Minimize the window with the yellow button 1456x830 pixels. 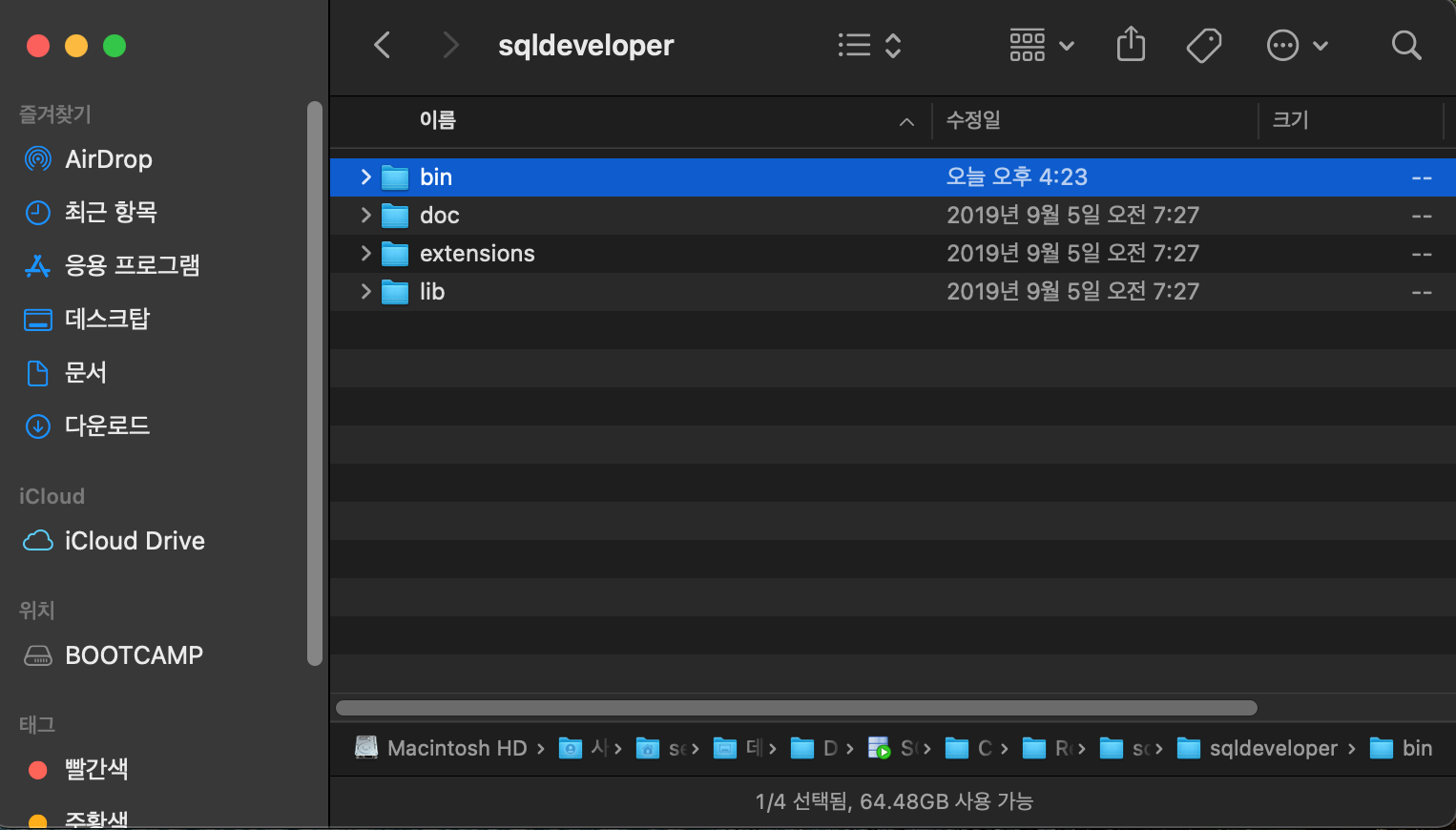coord(76,46)
